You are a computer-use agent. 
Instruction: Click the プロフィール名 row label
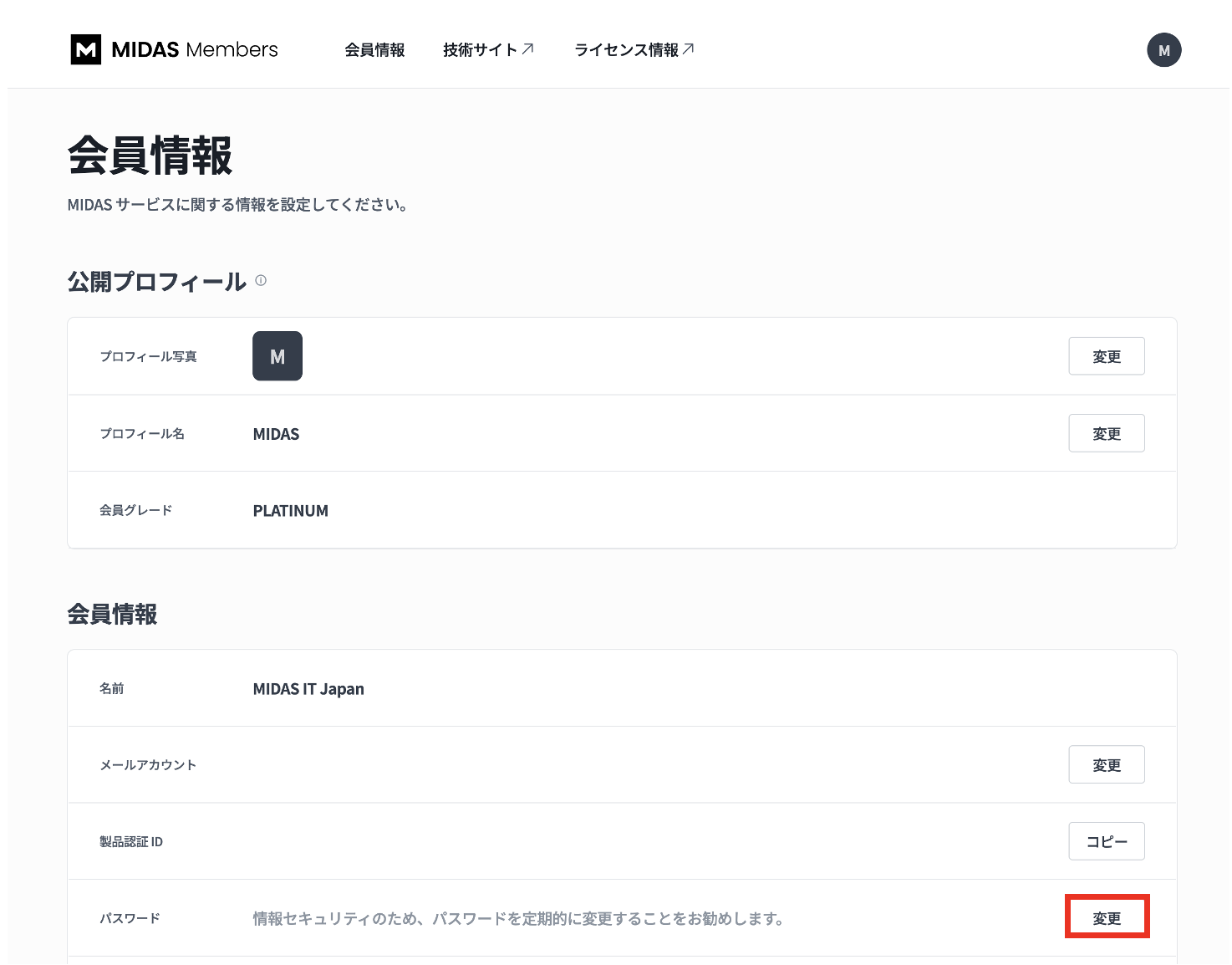142,434
